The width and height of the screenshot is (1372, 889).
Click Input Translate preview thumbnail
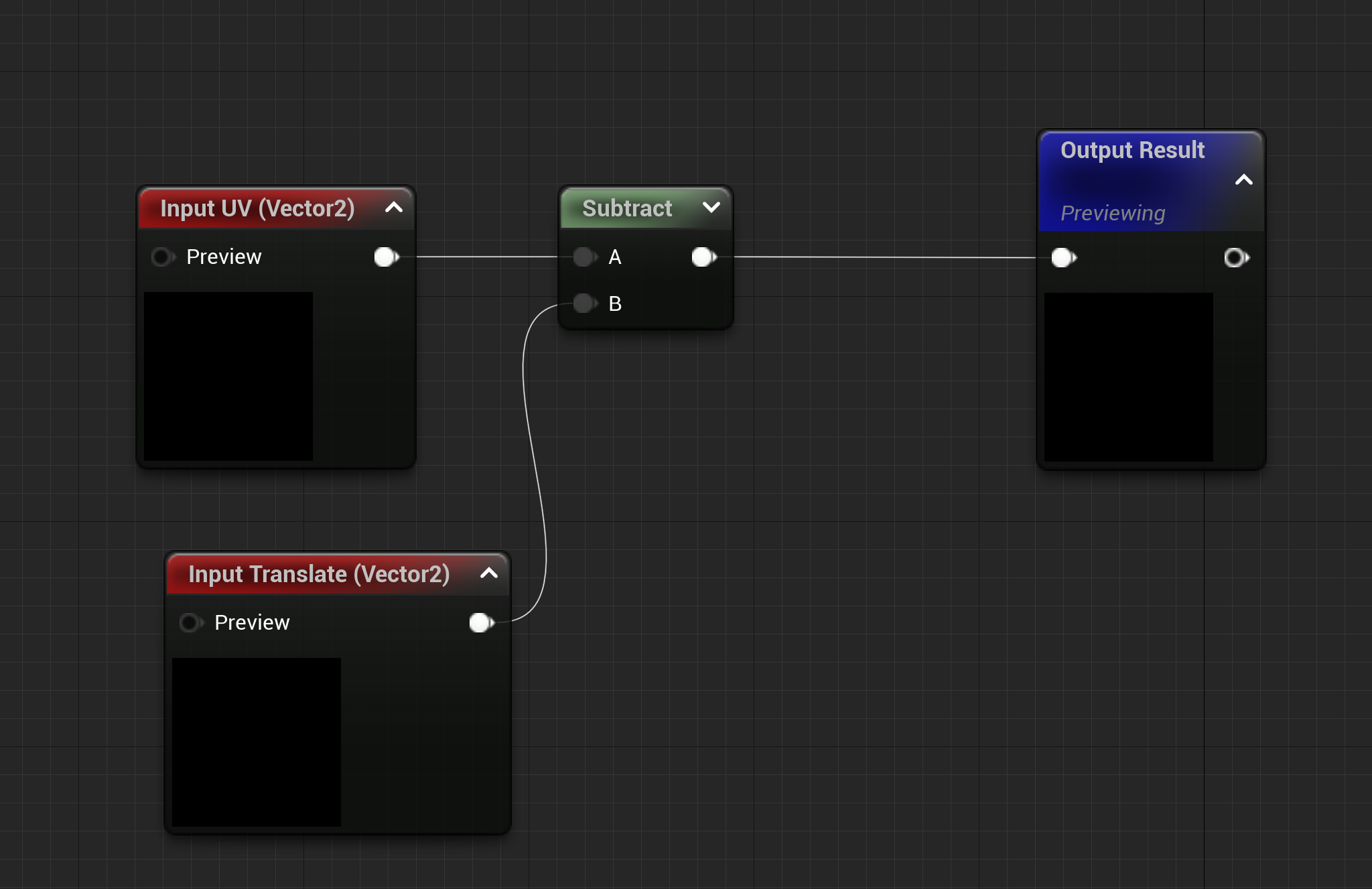click(x=257, y=742)
